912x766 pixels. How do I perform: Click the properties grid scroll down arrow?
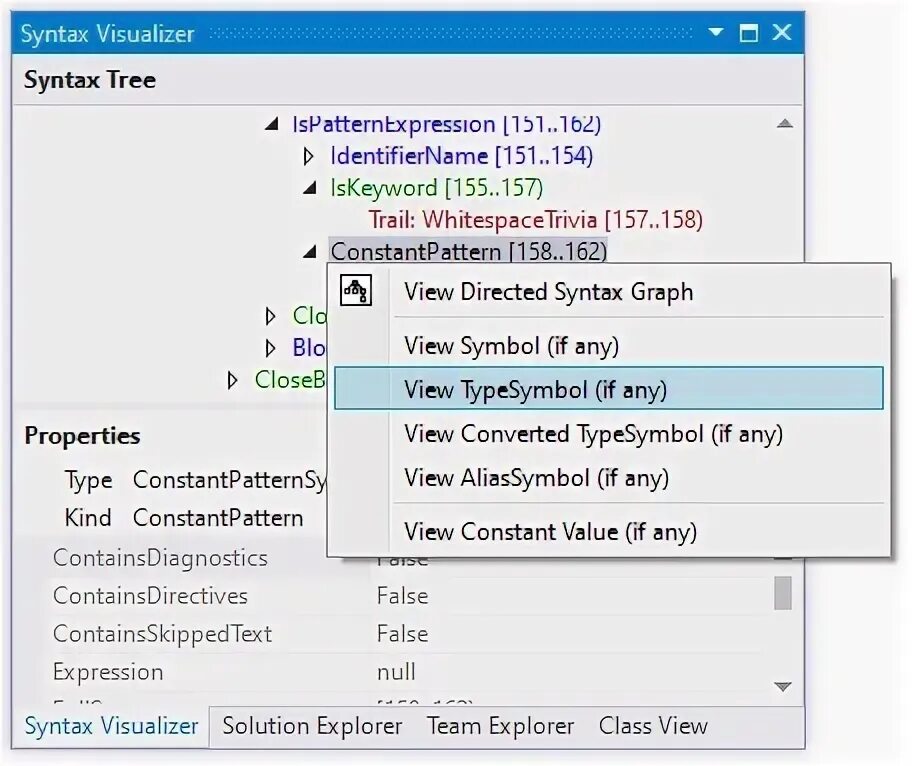[783, 687]
